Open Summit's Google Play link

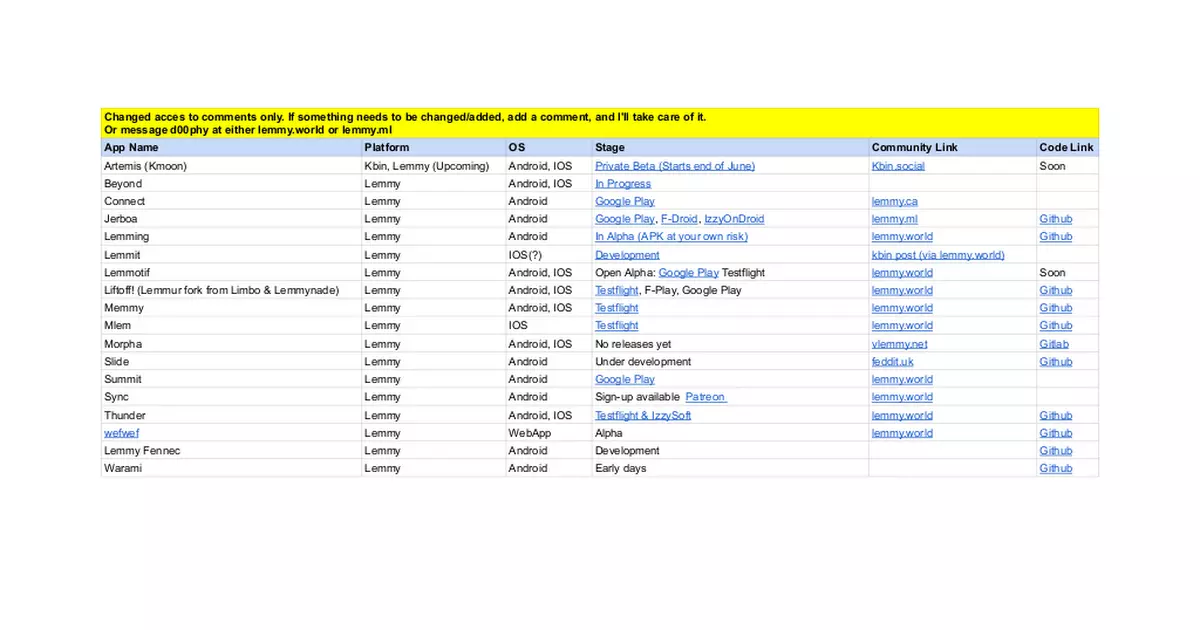[x=625, y=379]
